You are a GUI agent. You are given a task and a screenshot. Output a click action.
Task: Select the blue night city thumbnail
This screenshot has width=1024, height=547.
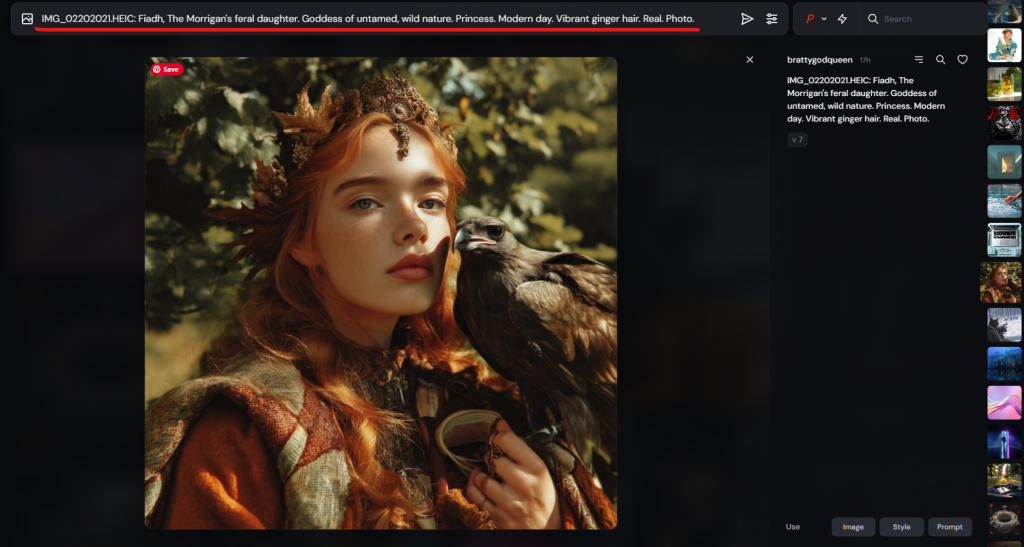(1004, 364)
